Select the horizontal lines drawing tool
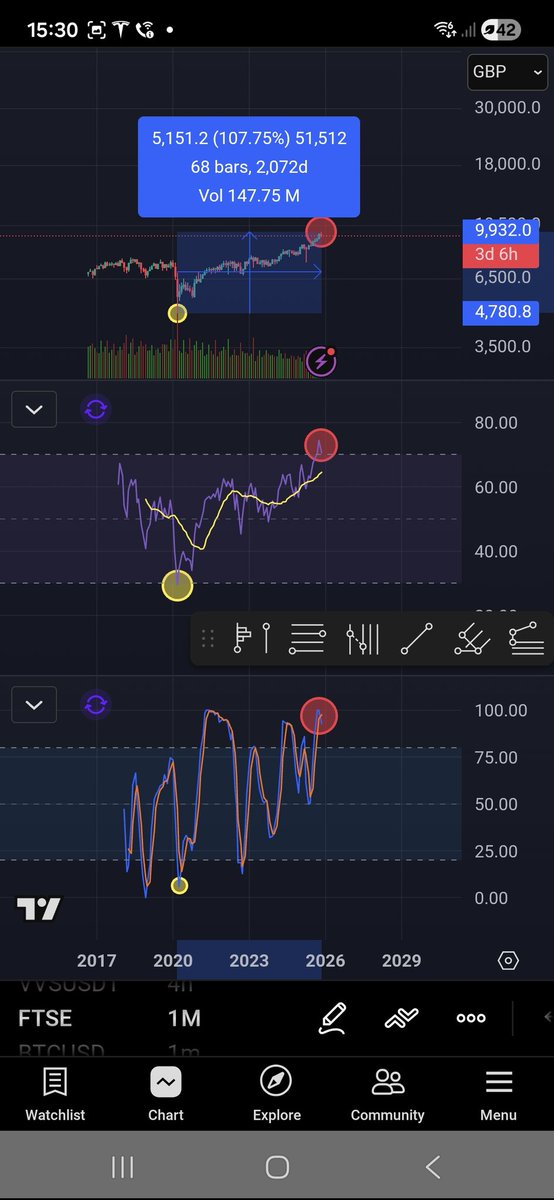The width and height of the screenshot is (554, 1200). pos(307,638)
